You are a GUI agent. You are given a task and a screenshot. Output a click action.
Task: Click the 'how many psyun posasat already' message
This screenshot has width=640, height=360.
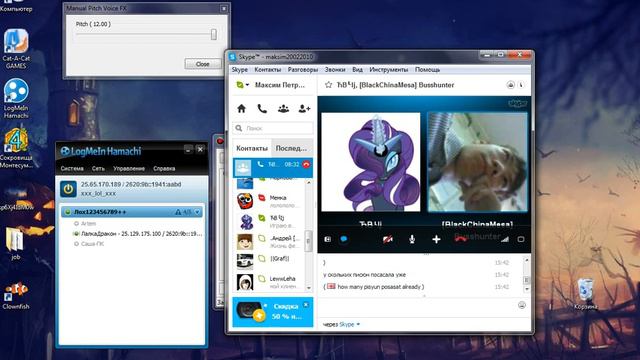[374, 287]
